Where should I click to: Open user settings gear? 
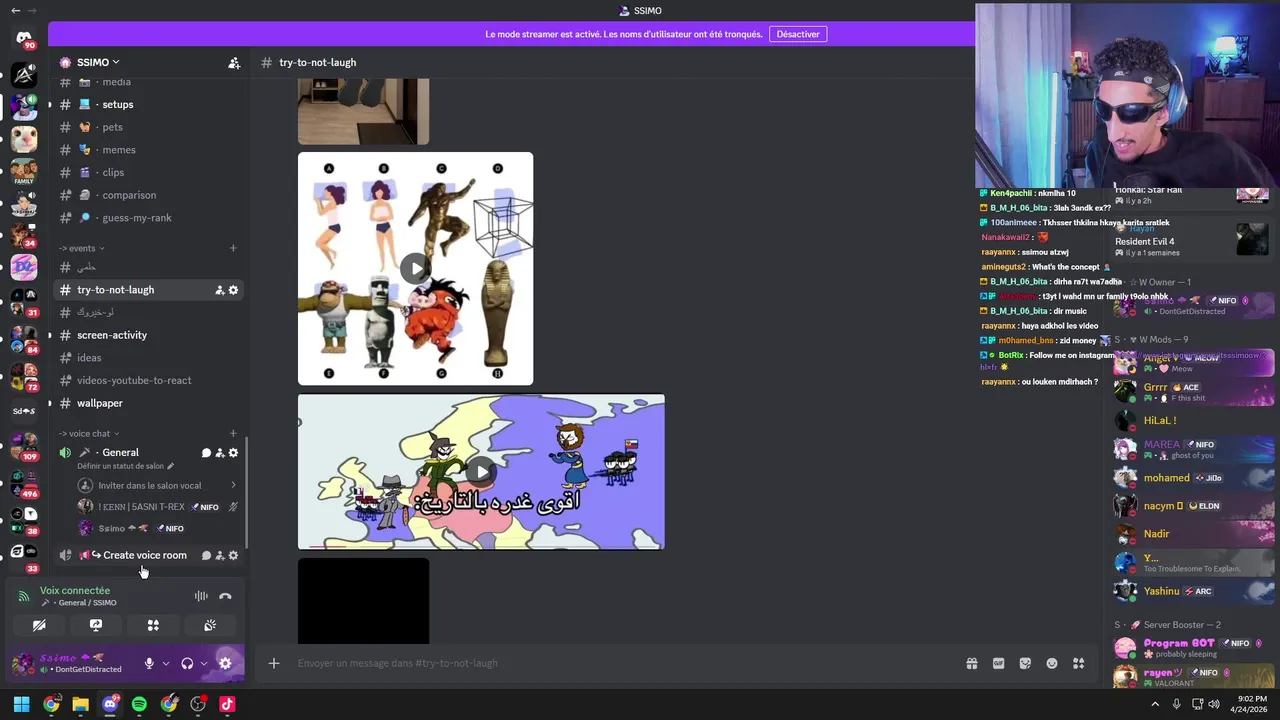[x=225, y=663]
